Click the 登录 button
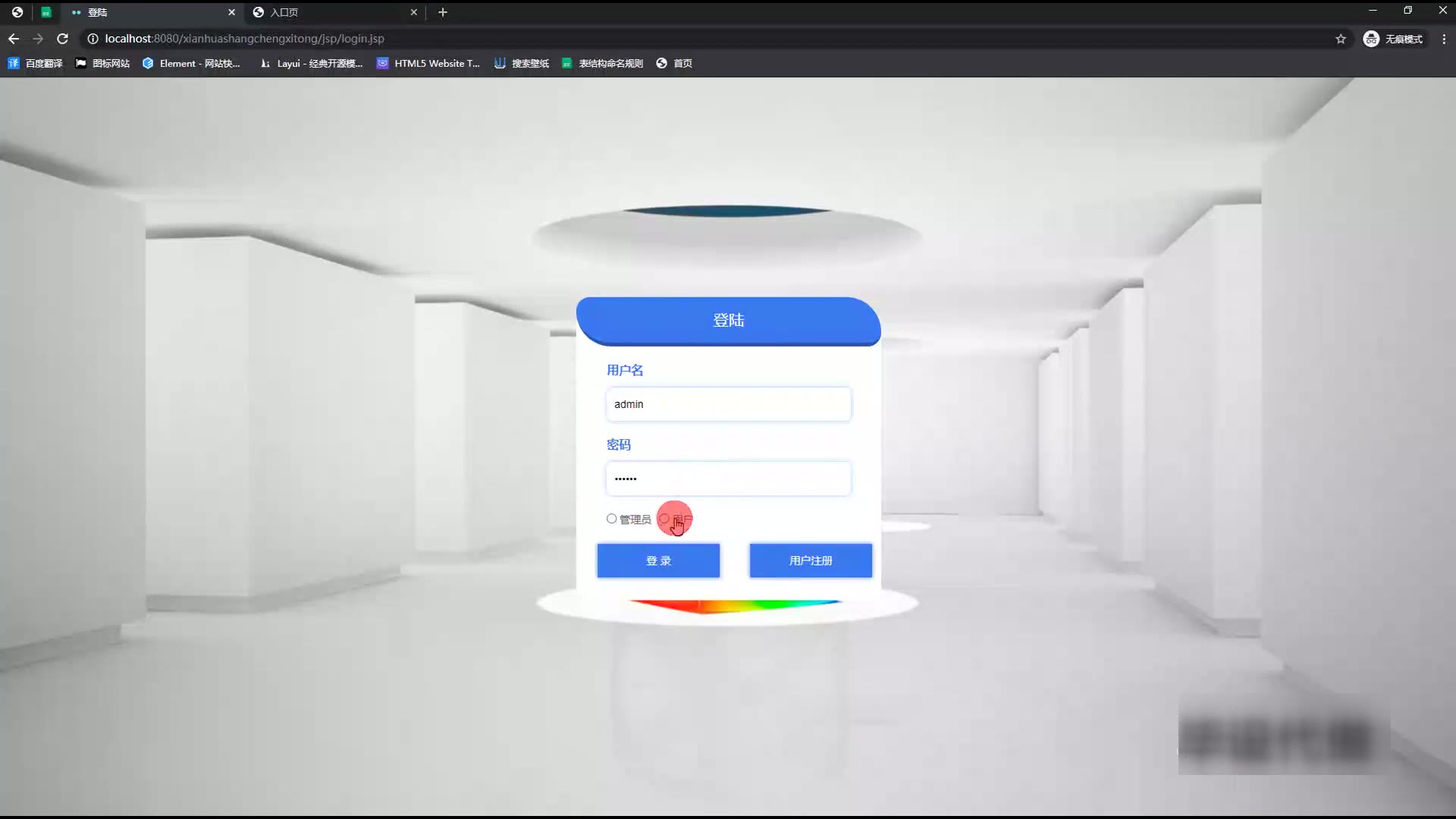Screen dimensions: 1456x819 pos(658,560)
